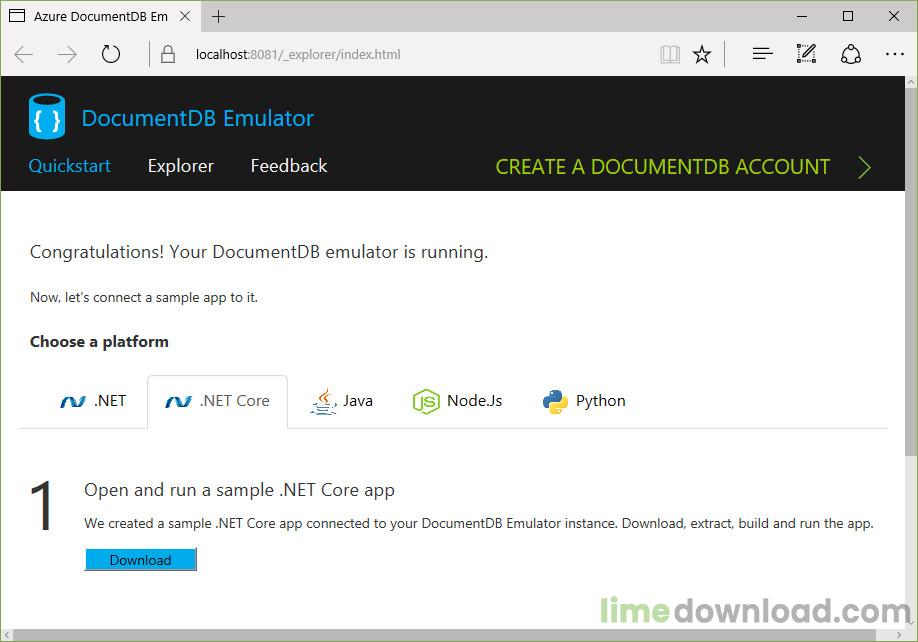The width and height of the screenshot is (918, 642).
Task: Switch to the NodeJs platform tab
Action: click(457, 401)
